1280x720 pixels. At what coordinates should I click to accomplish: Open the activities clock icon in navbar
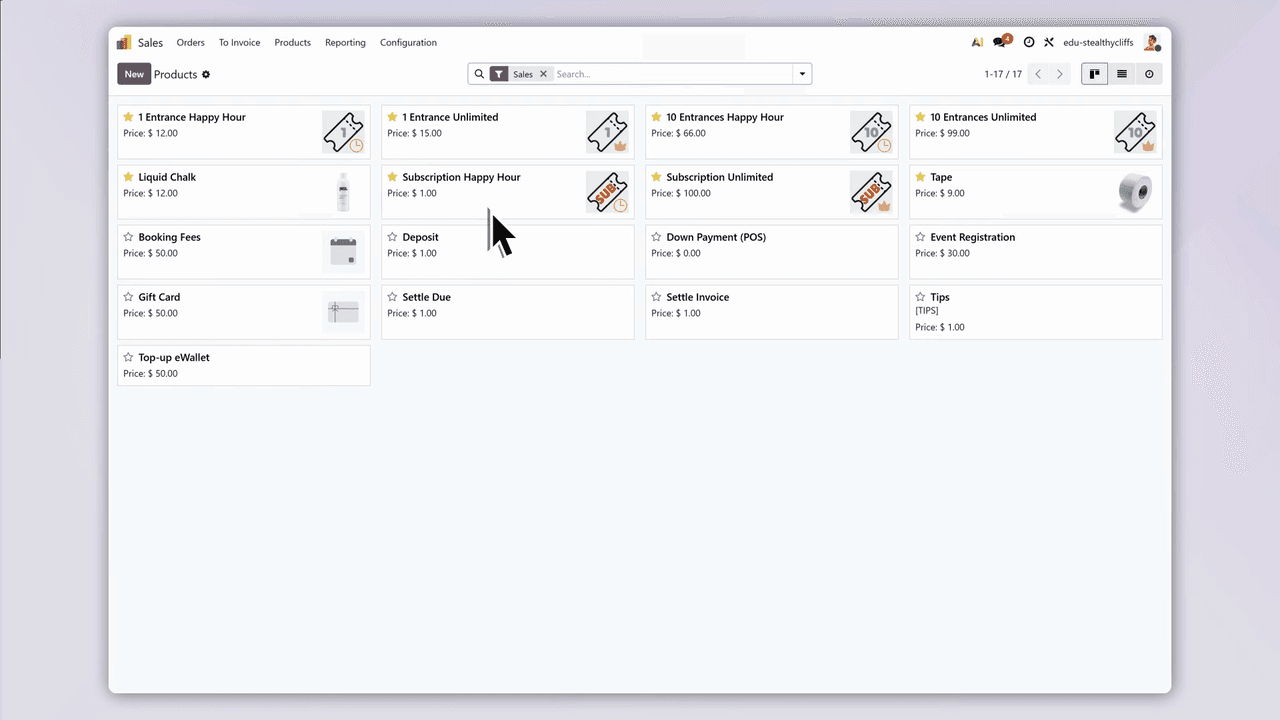(1028, 43)
